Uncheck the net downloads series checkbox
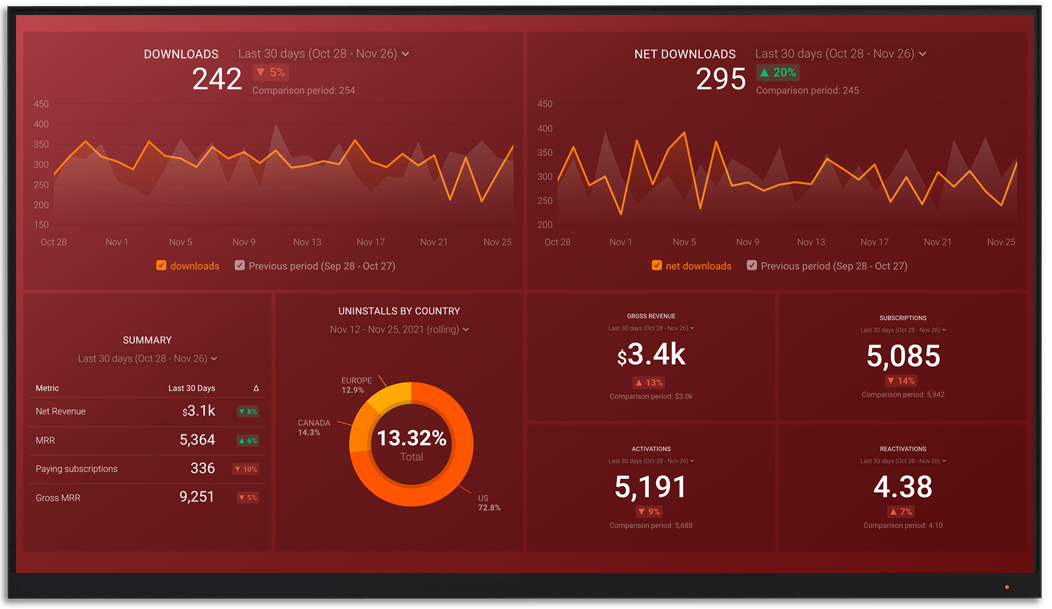 click(657, 266)
